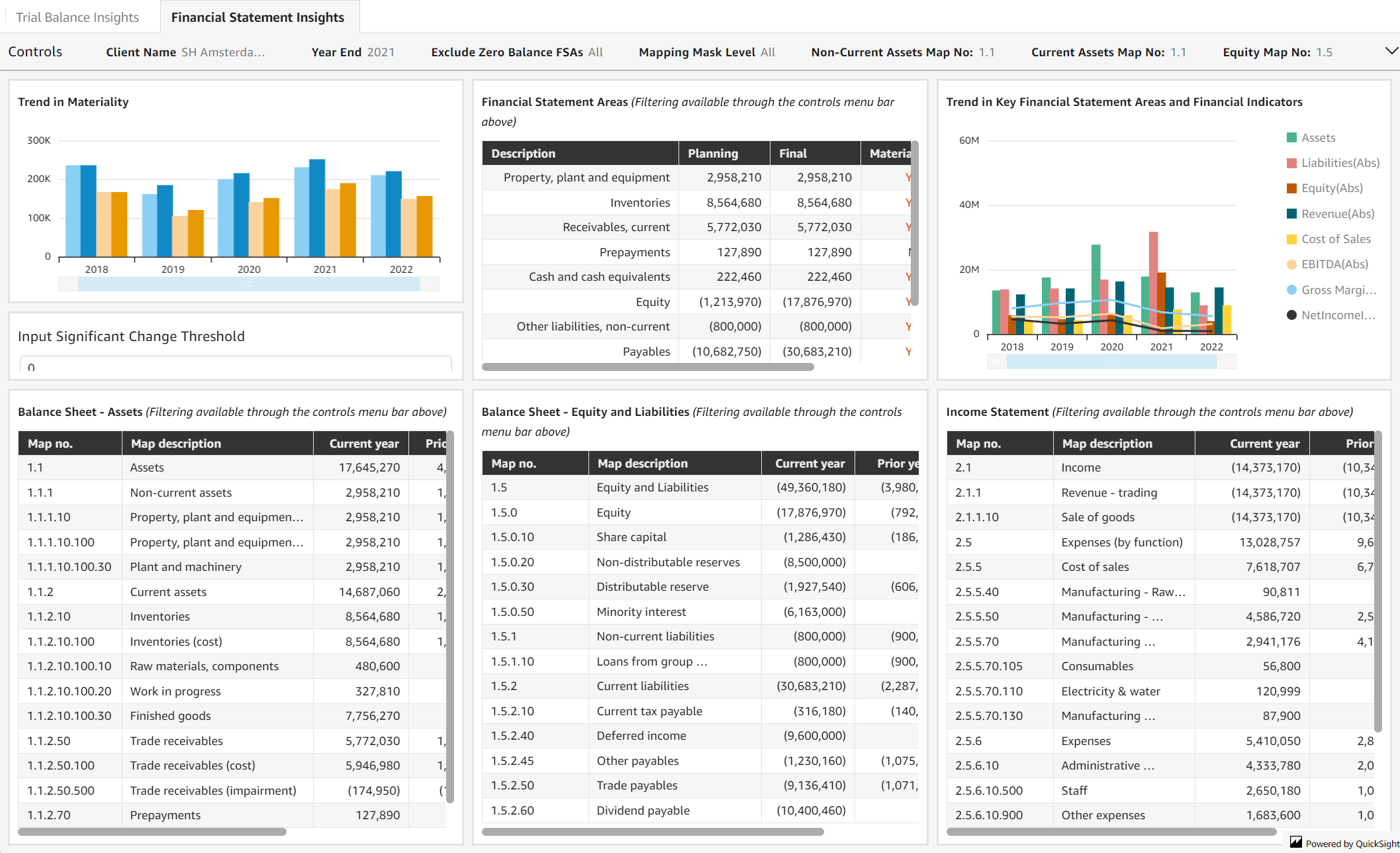Select the Equity(Abs) legend swatch

pos(1291,188)
